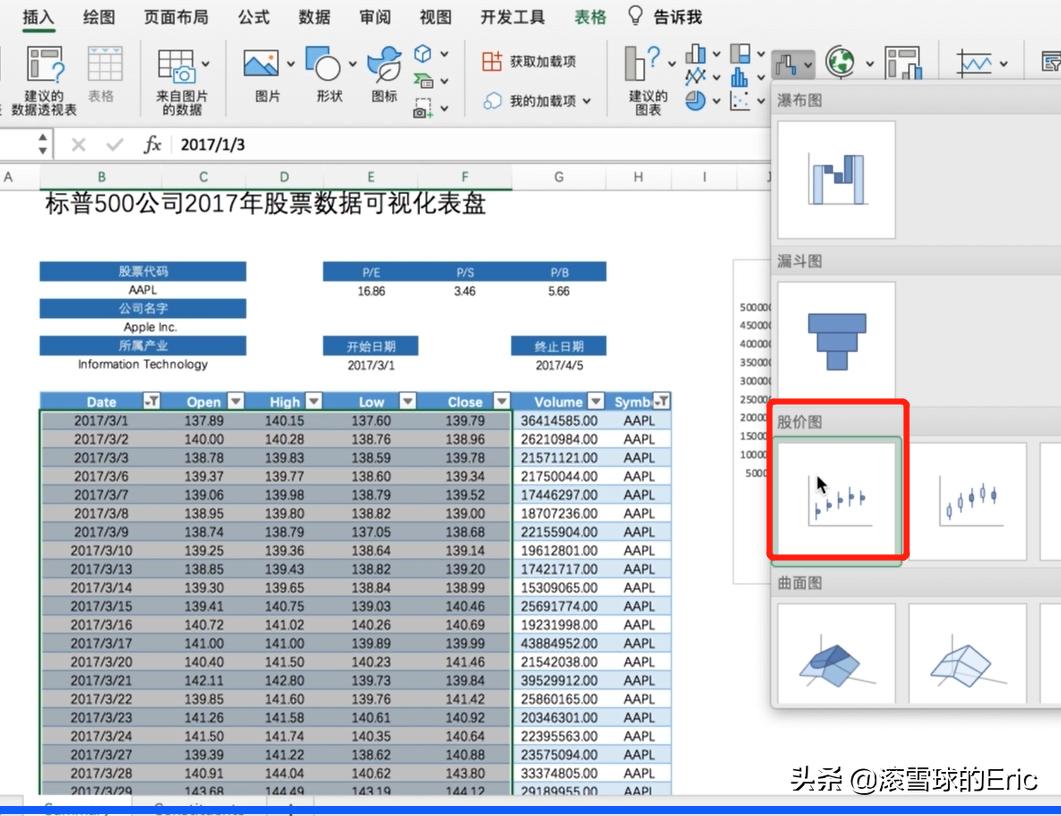Choose the funnel chart (漏斗图) thumbnail
Screen dimensions: 1061x816
point(836,341)
